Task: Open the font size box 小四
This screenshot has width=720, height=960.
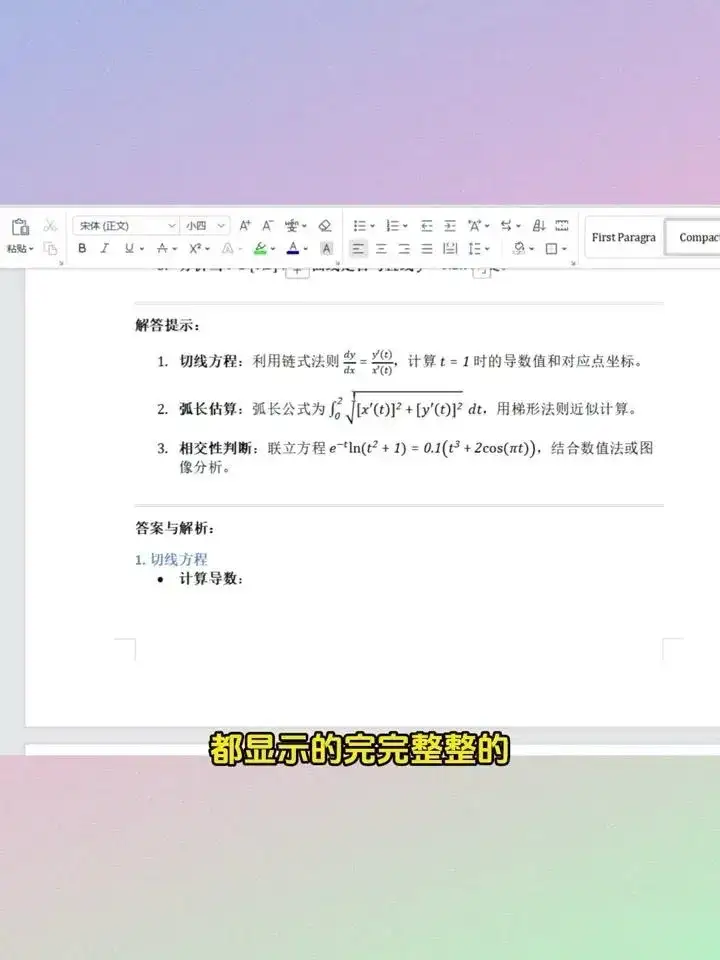Action: coord(206,226)
